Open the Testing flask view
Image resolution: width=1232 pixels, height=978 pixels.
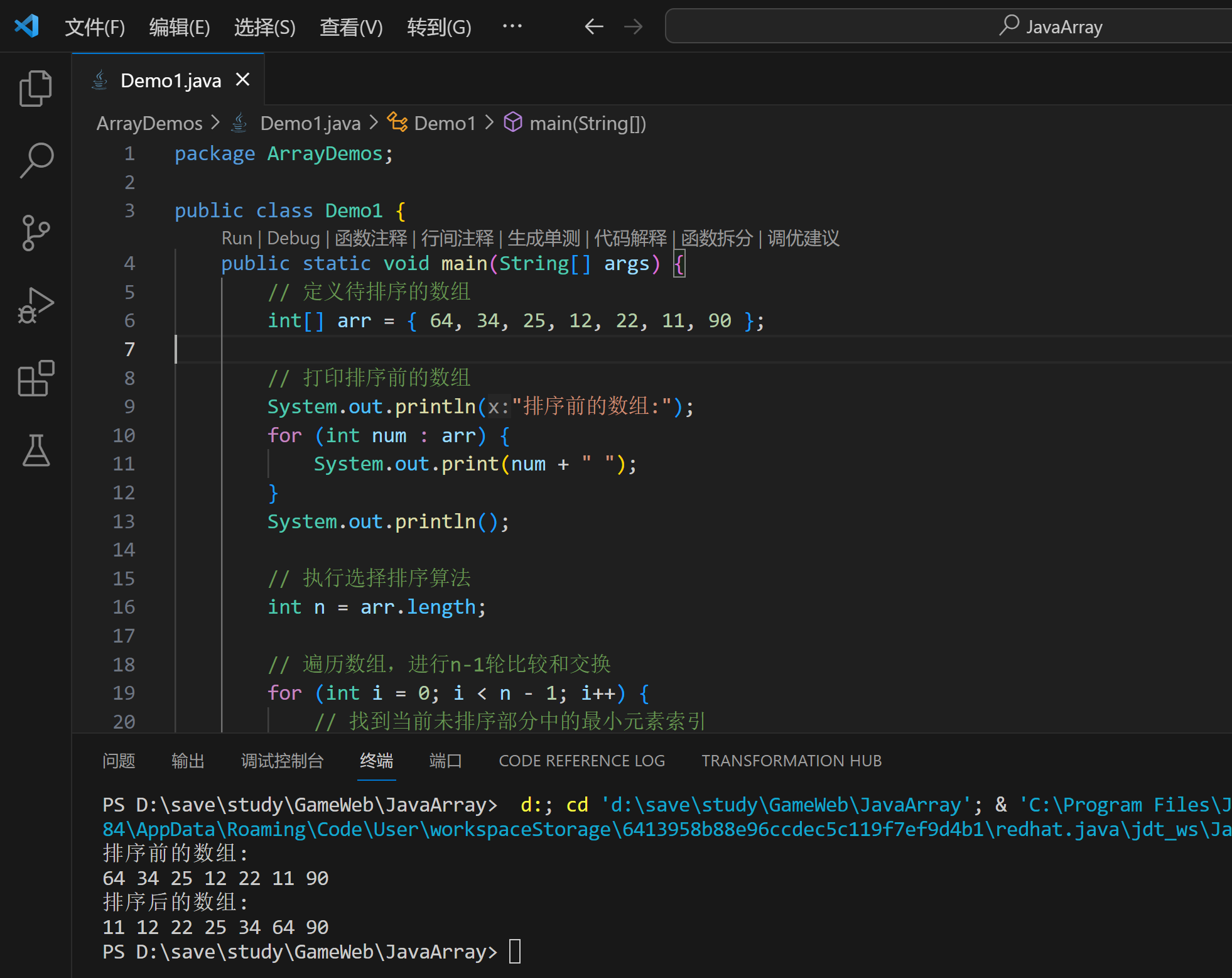click(x=36, y=450)
